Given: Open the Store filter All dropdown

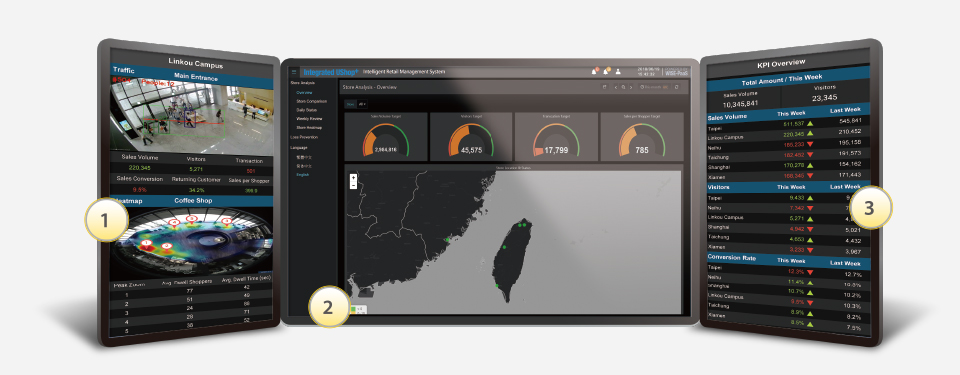Looking at the screenshot, I should coord(362,104).
